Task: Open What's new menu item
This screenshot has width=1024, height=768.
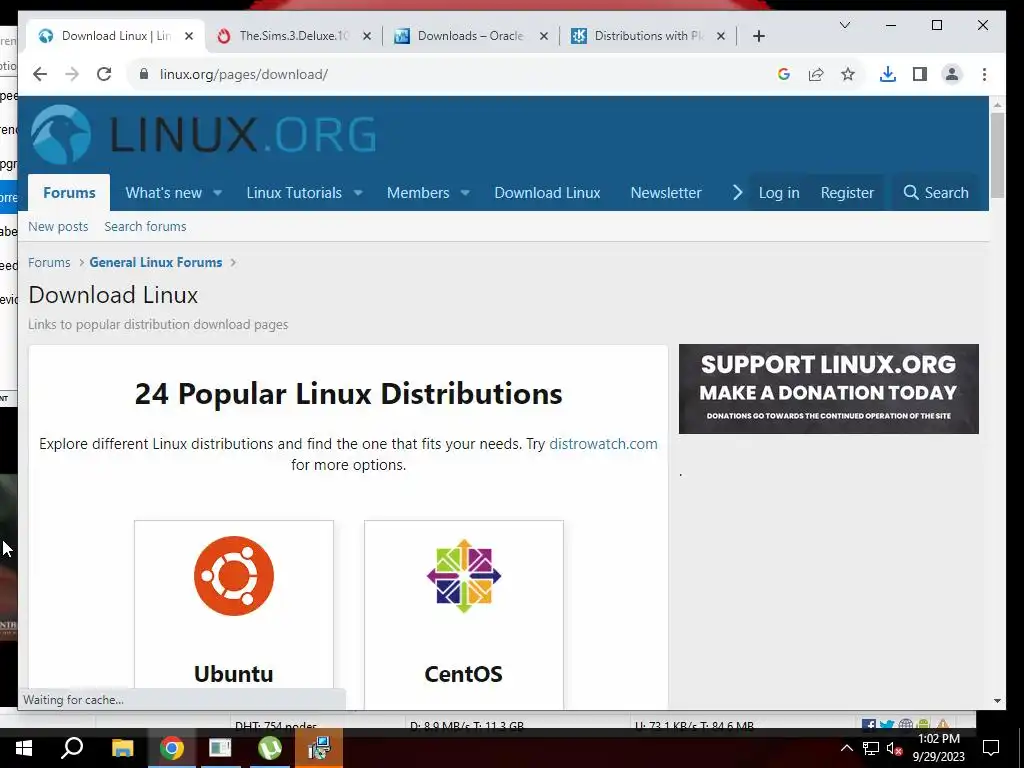Action: tap(163, 193)
